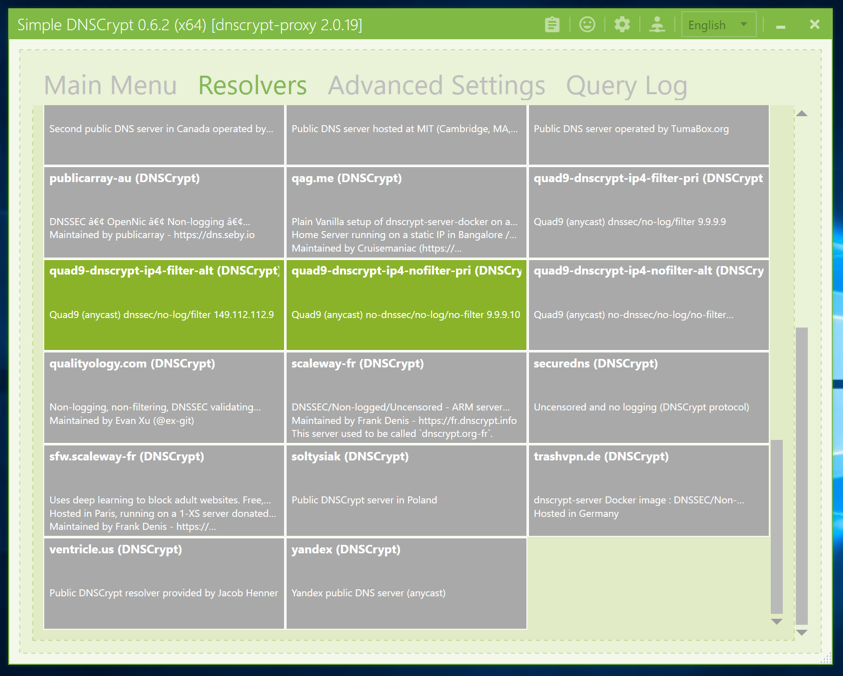Toggle the publicarray-au resolver tile
This screenshot has width=843, height=676.
pos(164,212)
